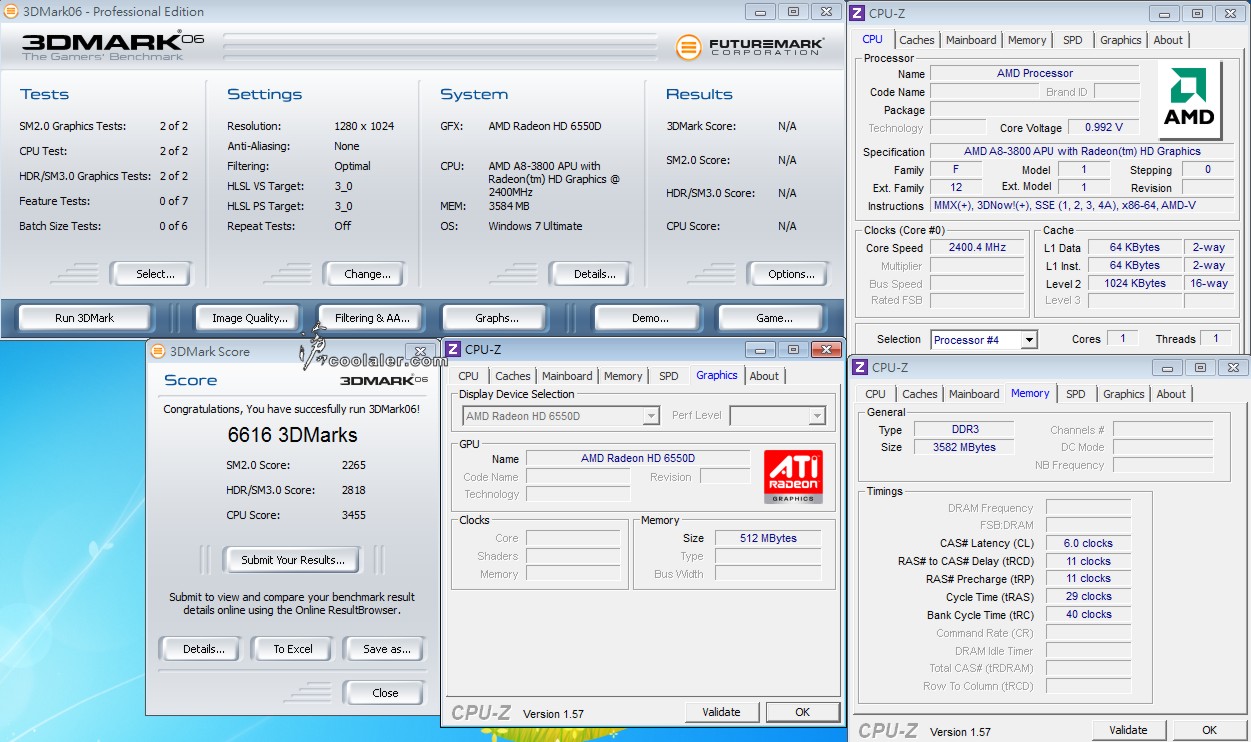1251x742 pixels.
Task: Click the GPU Name field
Action: click(x=637, y=458)
